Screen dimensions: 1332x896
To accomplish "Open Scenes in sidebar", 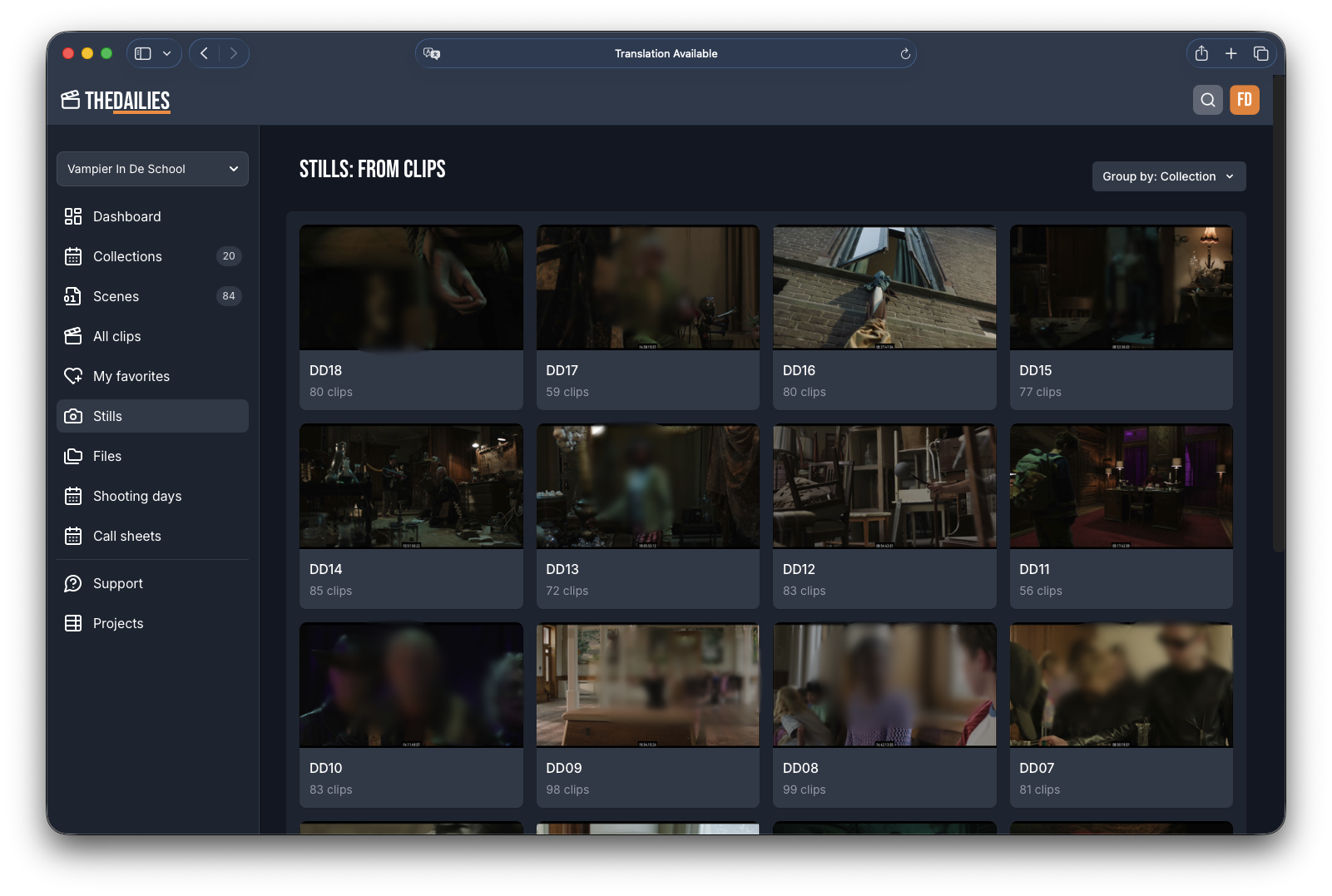I will [152, 296].
